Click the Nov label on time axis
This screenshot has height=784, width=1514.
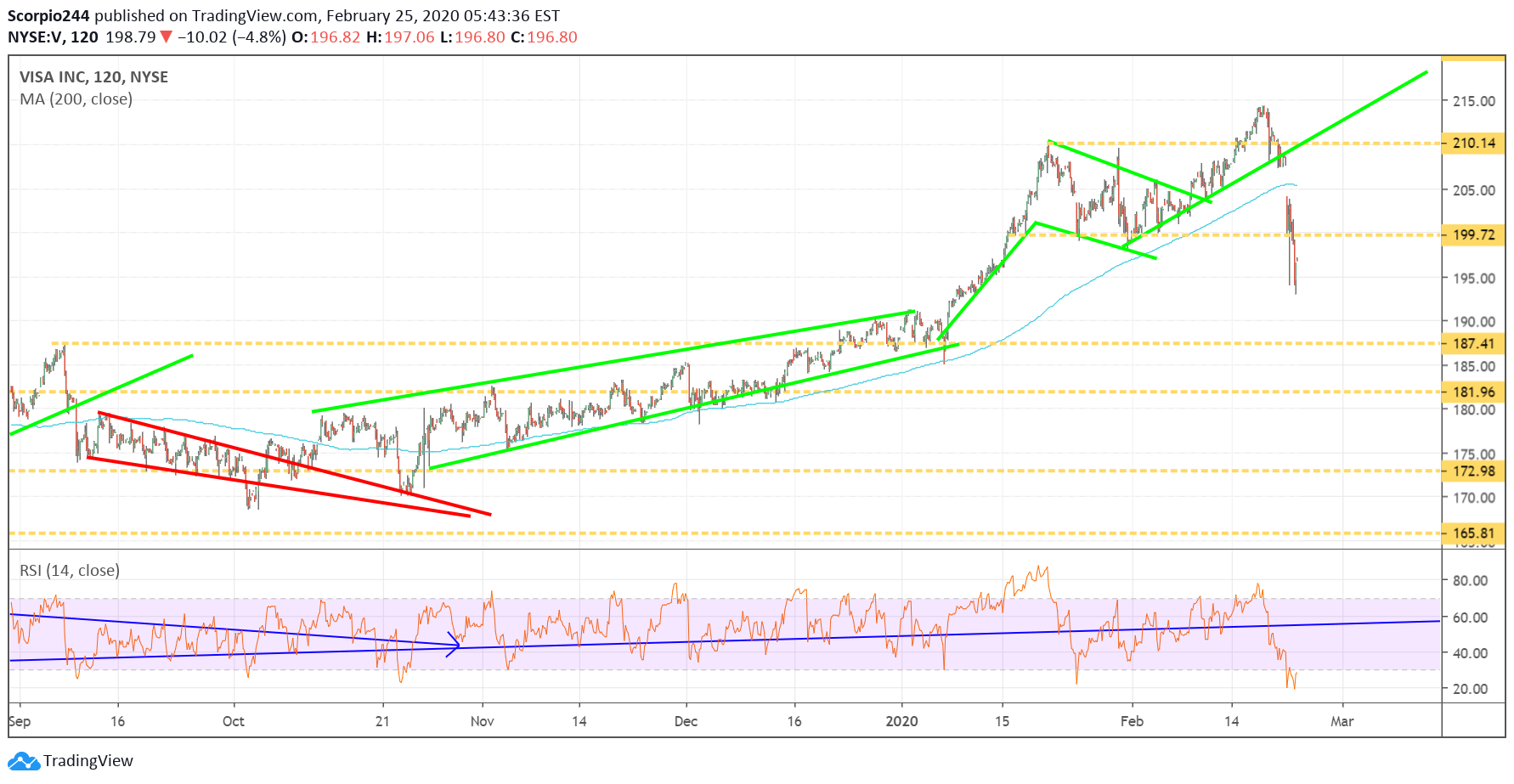482,721
